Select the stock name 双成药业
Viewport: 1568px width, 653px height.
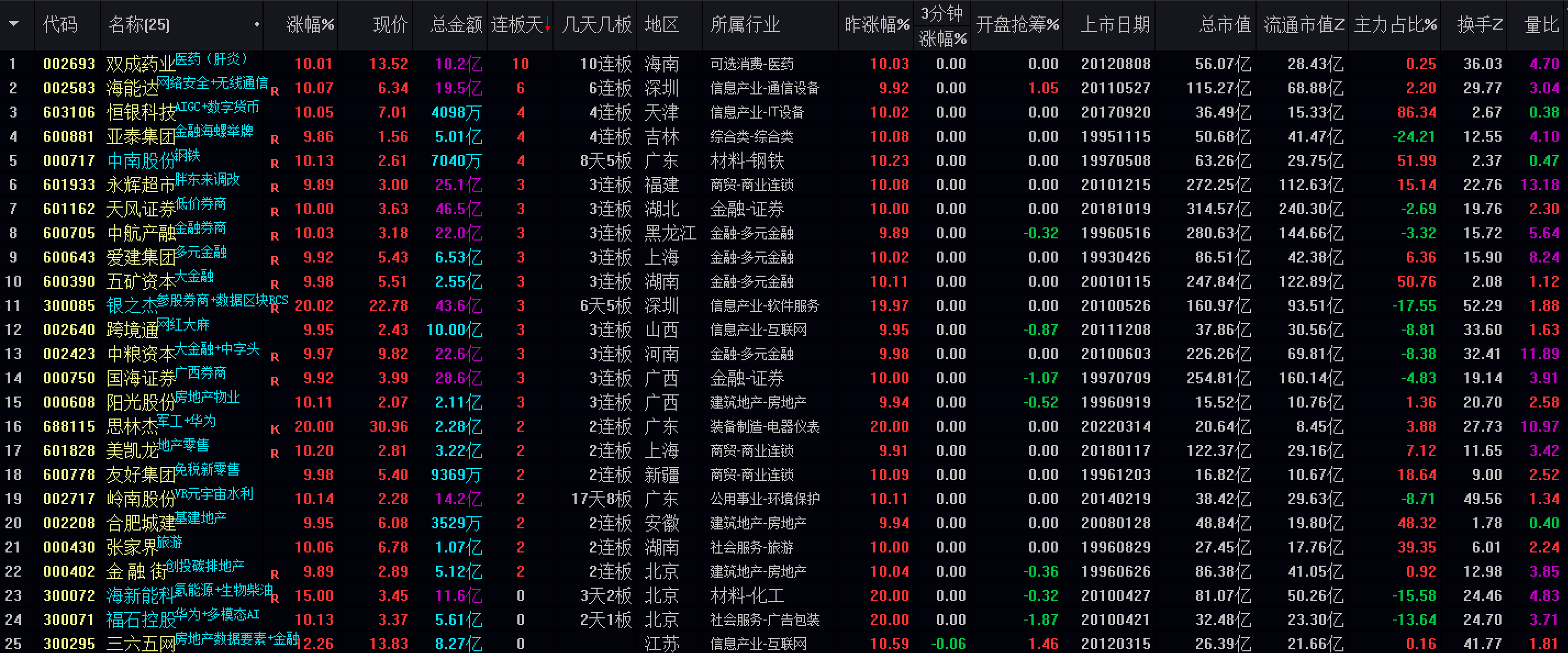coord(141,64)
